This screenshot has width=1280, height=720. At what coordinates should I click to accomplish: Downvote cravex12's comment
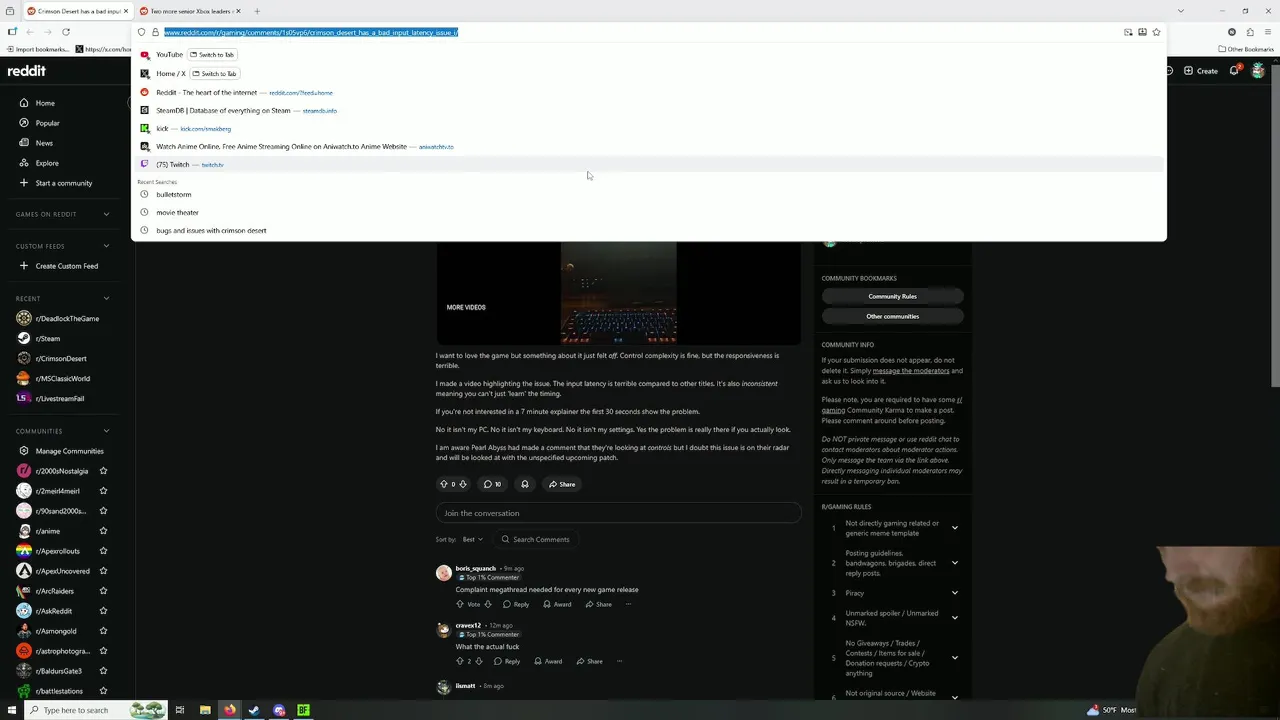point(479,661)
